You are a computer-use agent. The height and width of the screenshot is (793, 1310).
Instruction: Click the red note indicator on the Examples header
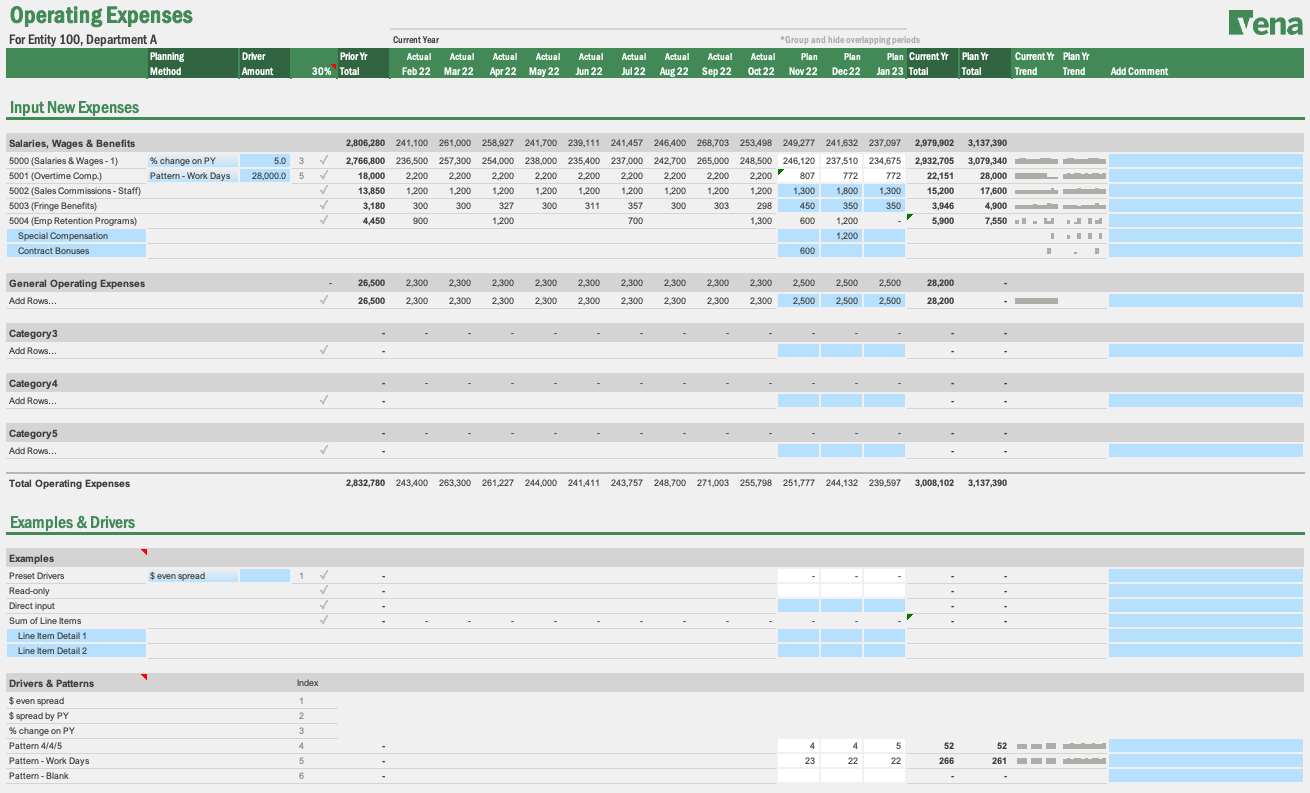143,551
